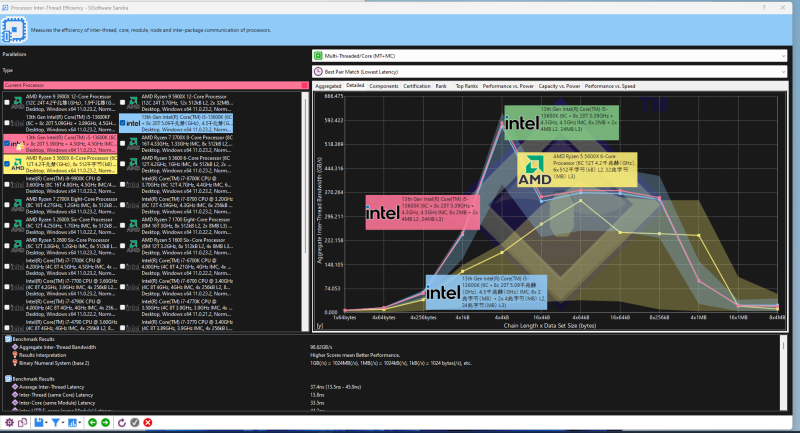800x433 pixels.
Task: Click the processor list vertical scrollbar
Action: point(306,212)
